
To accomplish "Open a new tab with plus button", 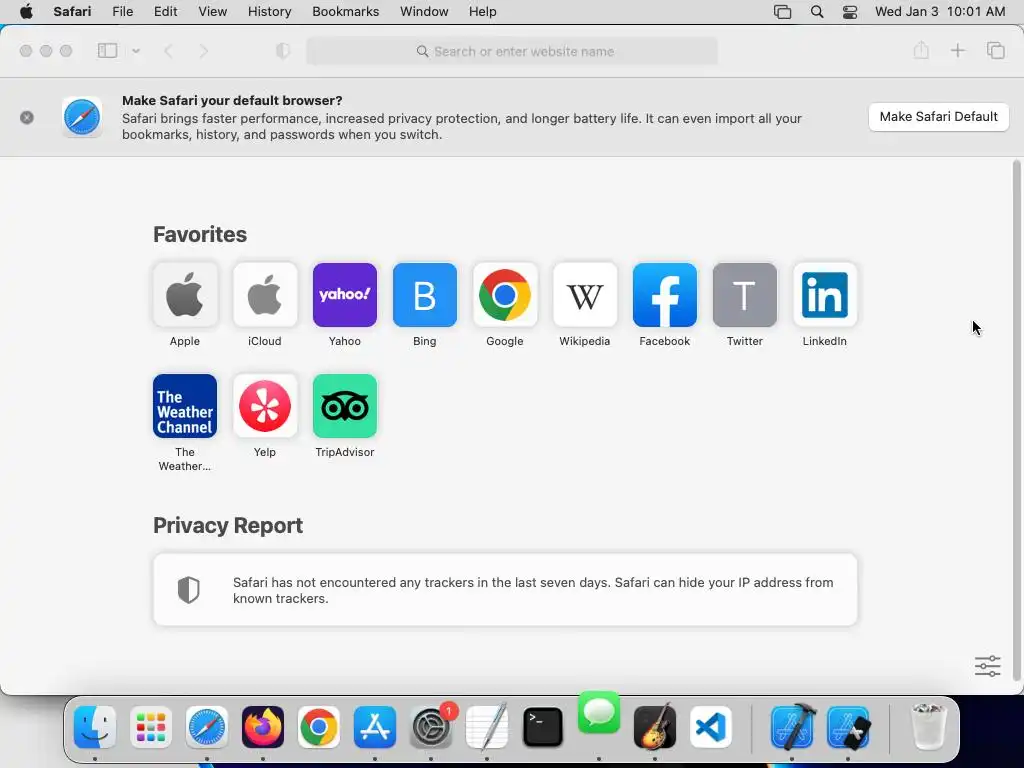I will pos(957,50).
